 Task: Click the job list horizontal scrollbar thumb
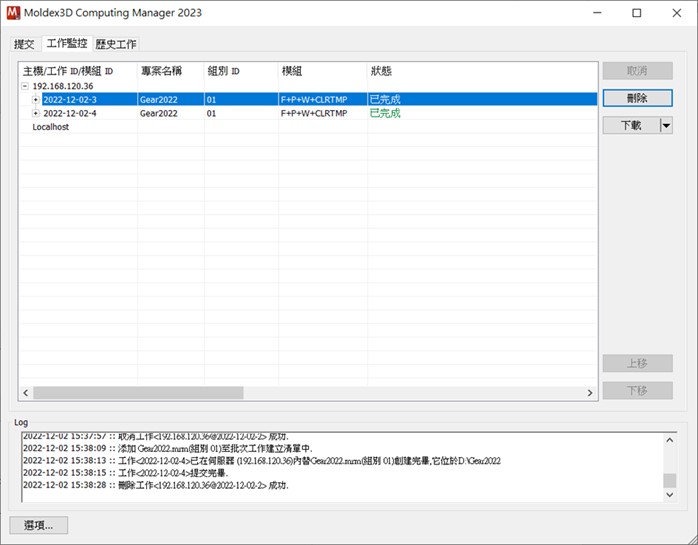click(138, 393)
